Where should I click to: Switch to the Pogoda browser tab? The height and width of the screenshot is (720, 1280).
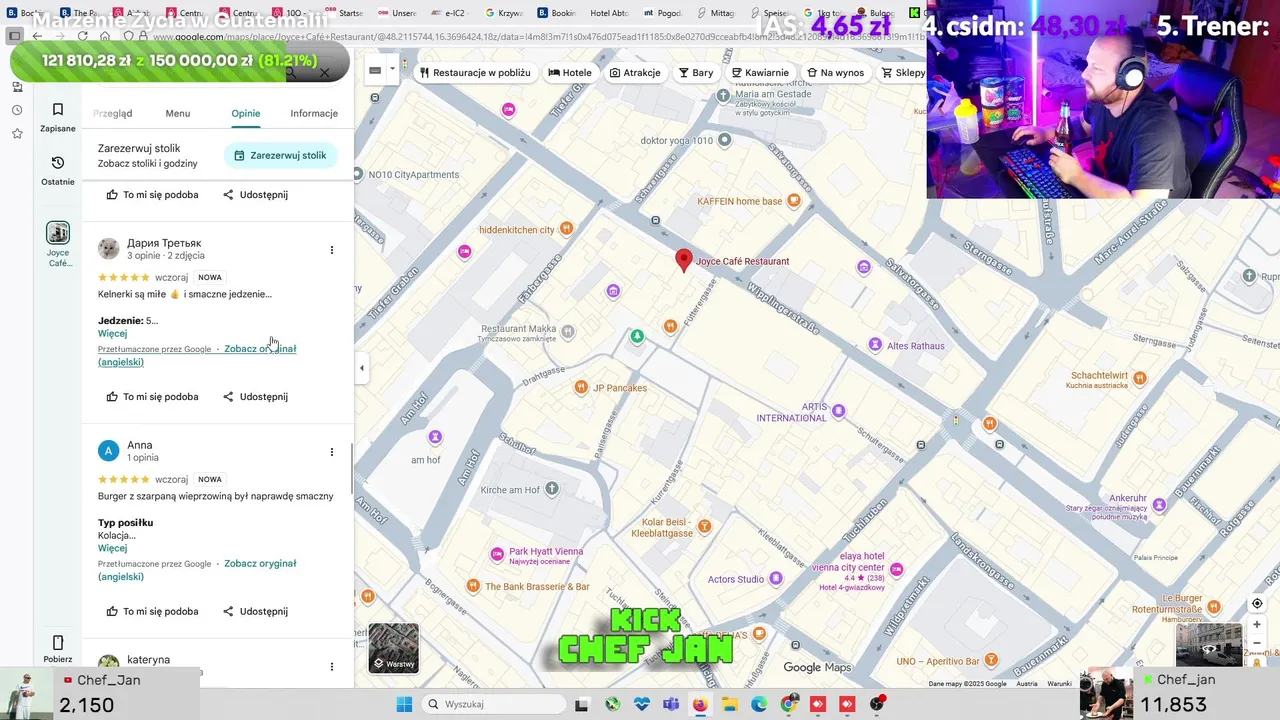coord(663,13)
